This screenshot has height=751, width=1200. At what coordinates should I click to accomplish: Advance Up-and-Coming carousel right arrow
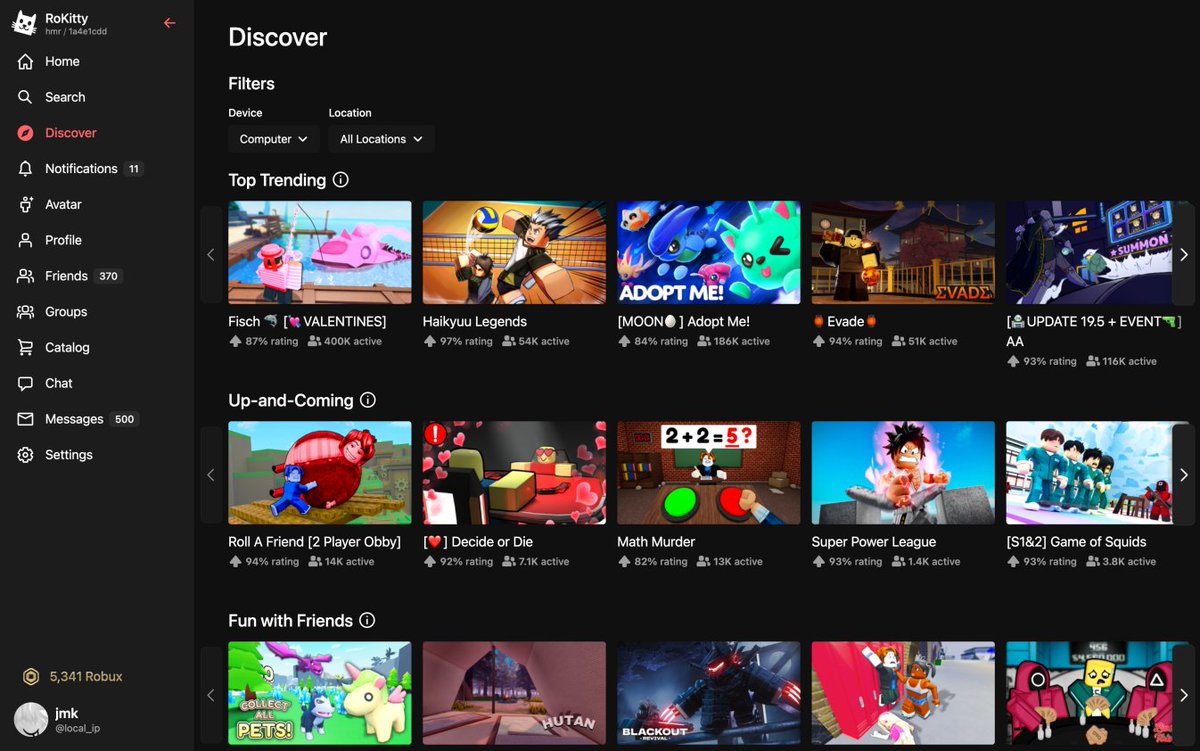pos(1184,475)
